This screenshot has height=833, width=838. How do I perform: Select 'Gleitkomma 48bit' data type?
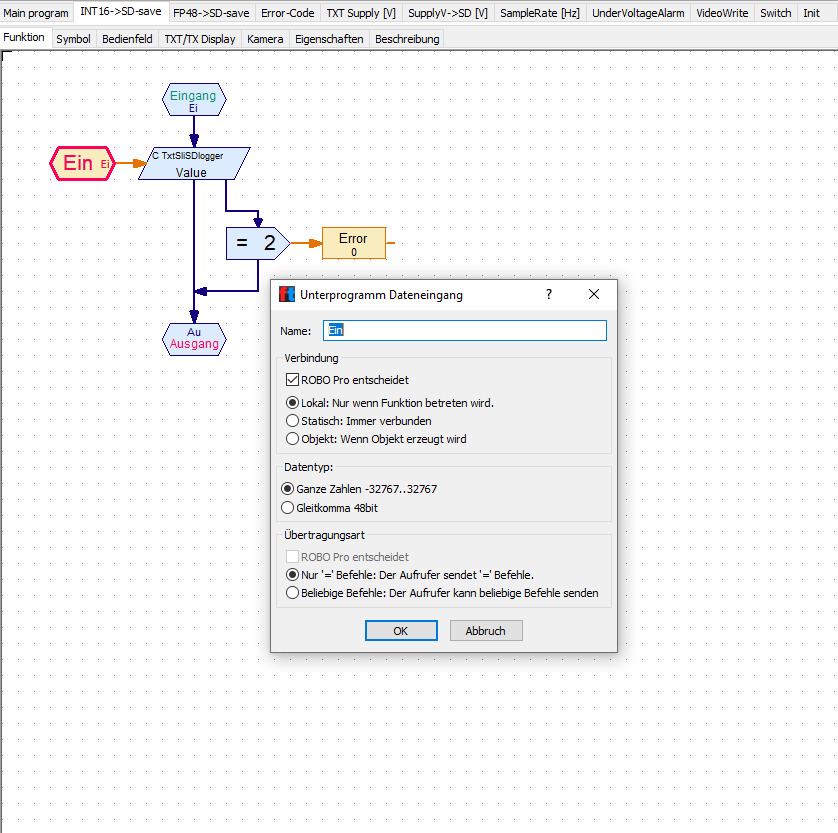point(330,508)
